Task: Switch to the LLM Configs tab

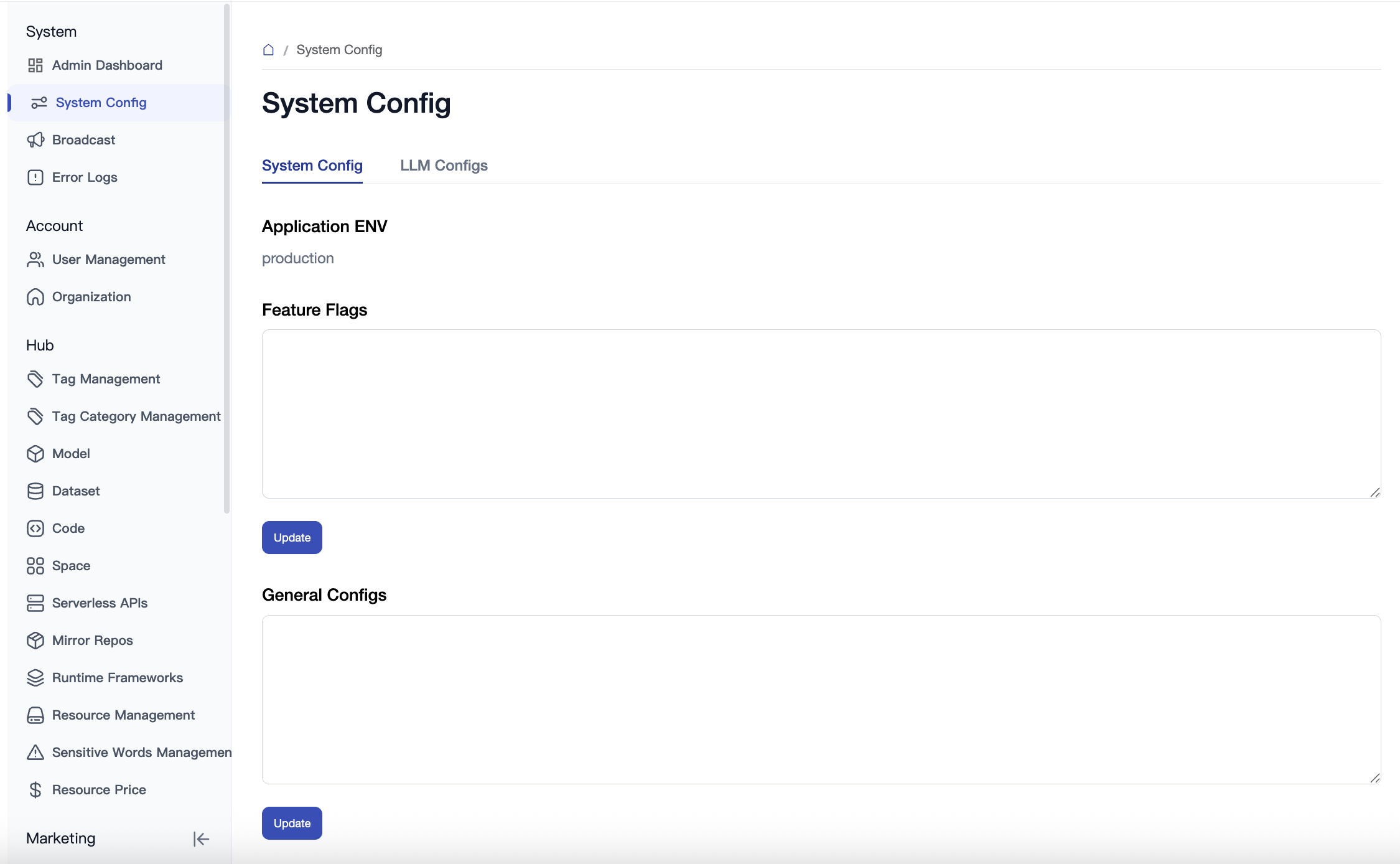Action: point(444,166)
